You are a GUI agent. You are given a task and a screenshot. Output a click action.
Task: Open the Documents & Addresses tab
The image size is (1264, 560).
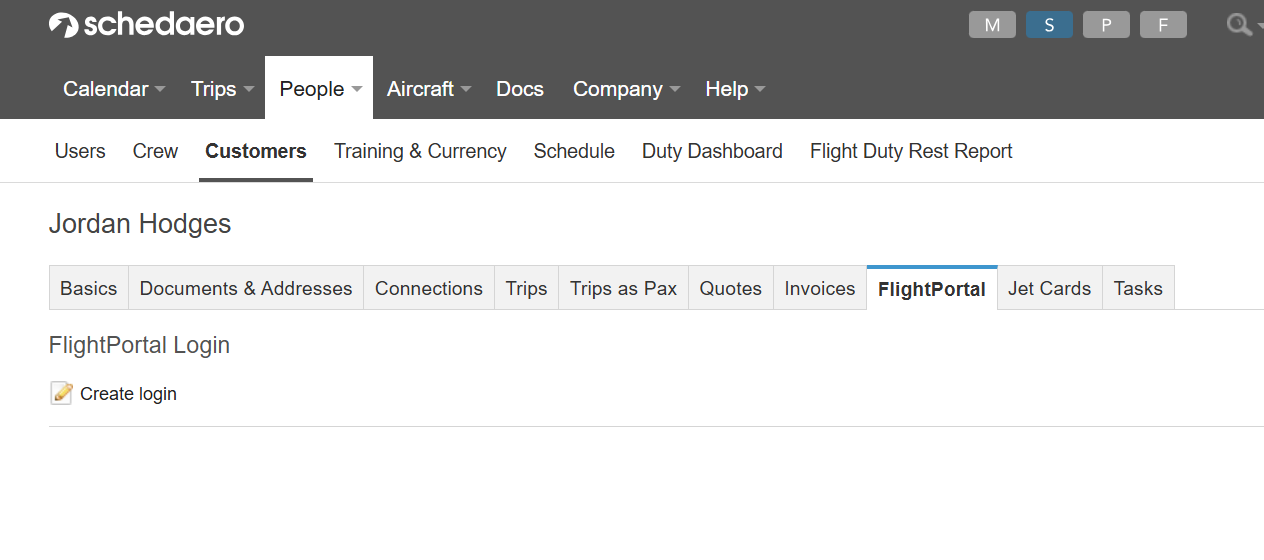(x=246, y=288)
